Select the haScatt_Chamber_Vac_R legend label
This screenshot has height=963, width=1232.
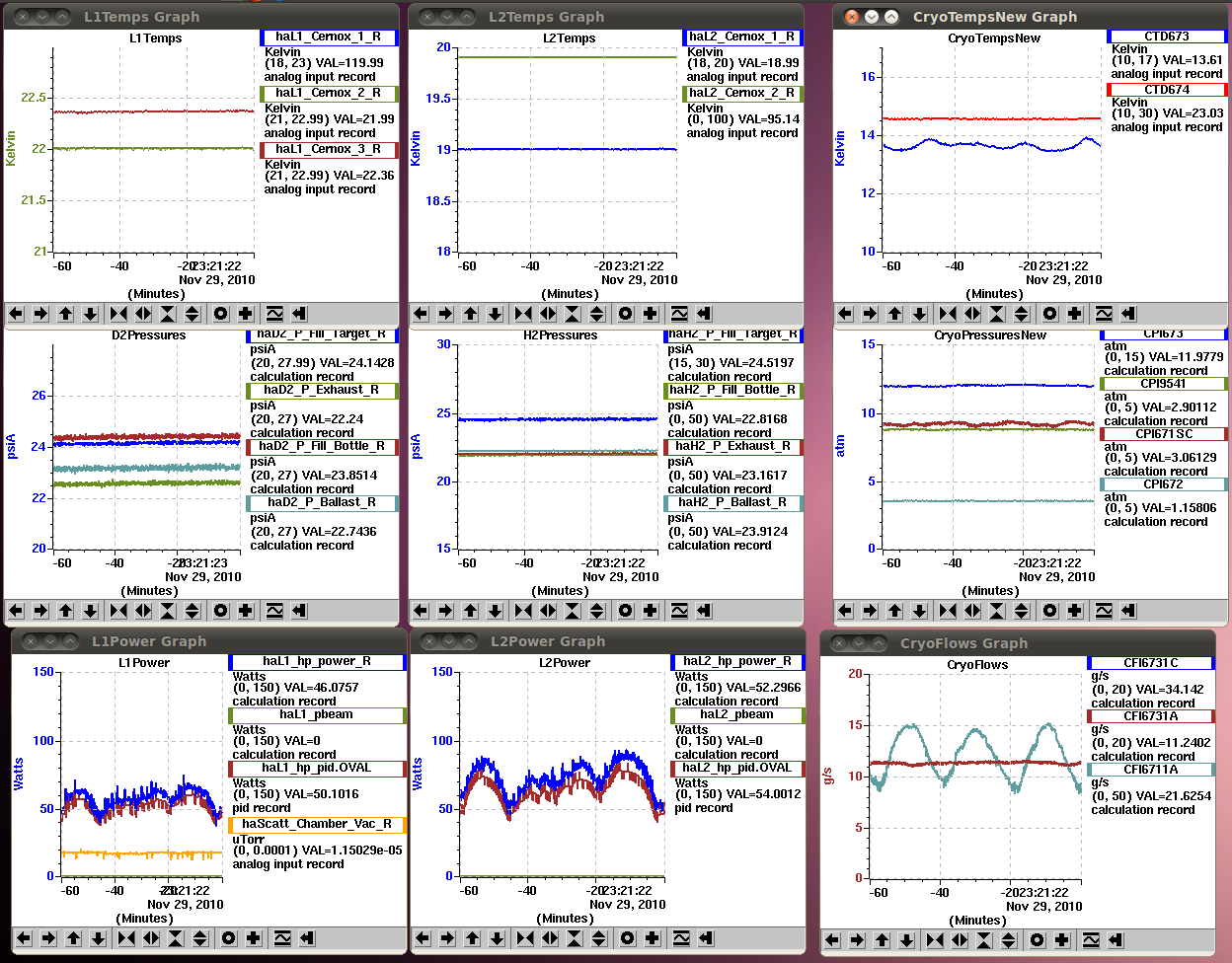(x=317, y=825)
